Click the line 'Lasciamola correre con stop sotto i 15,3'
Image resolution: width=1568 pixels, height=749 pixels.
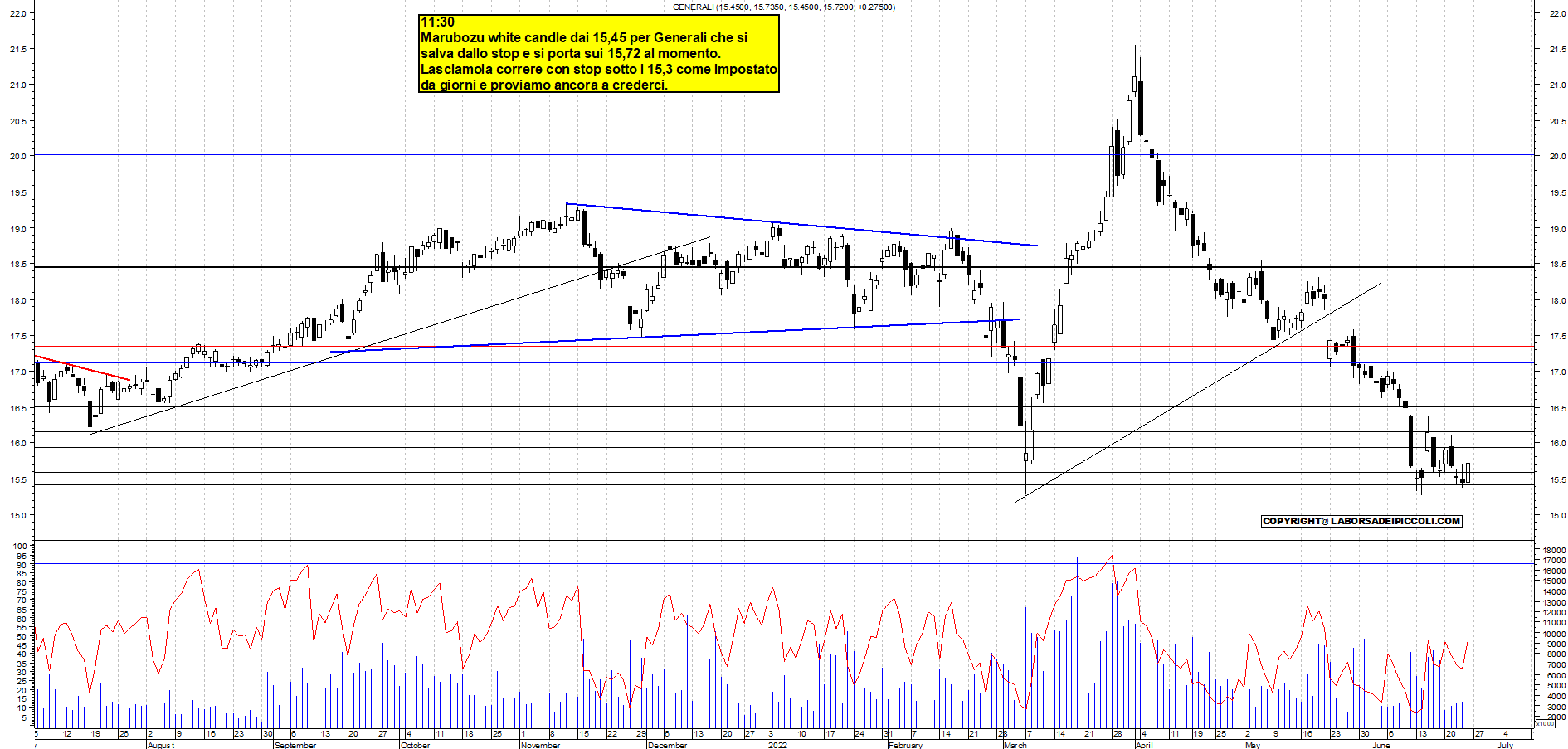[x=599, y=70]
